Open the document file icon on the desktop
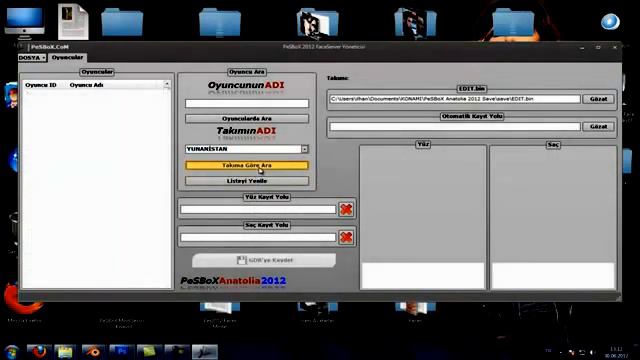 73,22
